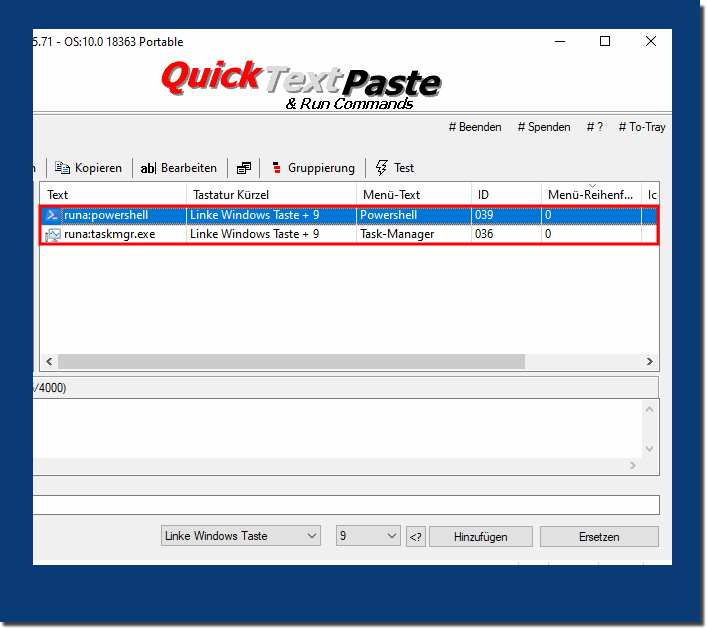
Task: Click the Hinzufügen button
Action: click(x=481, y=537)
